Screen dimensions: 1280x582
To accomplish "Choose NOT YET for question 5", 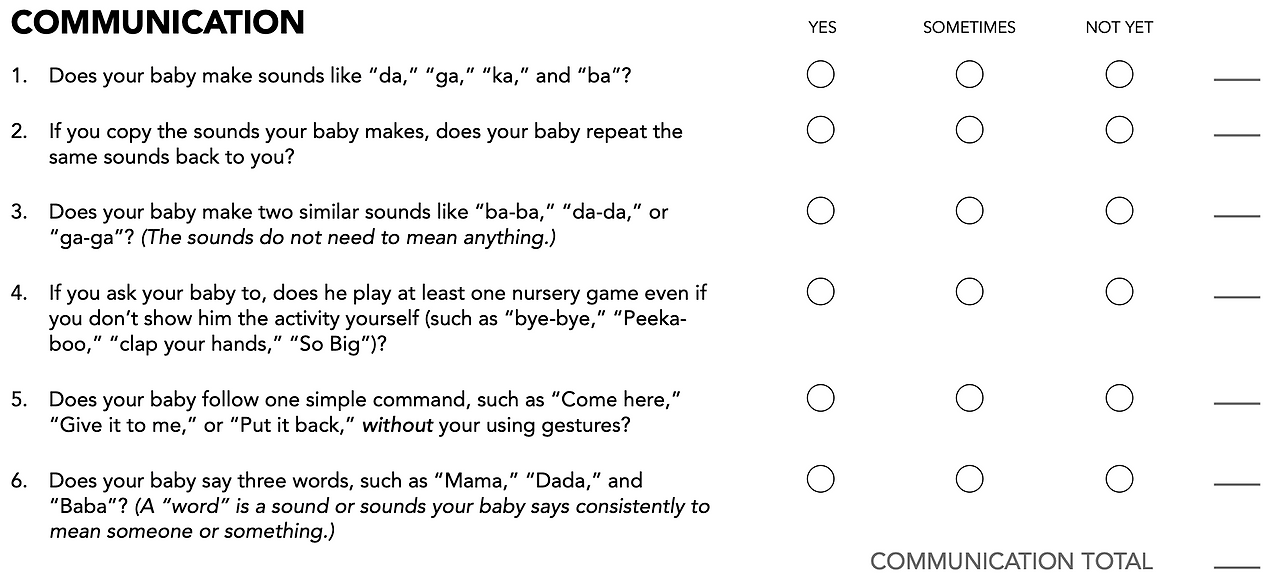I will (1119, 398).
